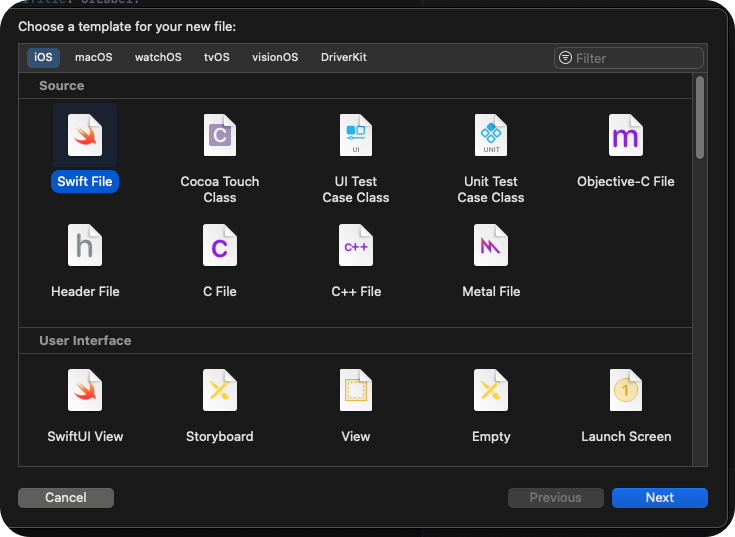Open the watchOS platform tab
Screen dimensions: 735x537
click(158, 57)
